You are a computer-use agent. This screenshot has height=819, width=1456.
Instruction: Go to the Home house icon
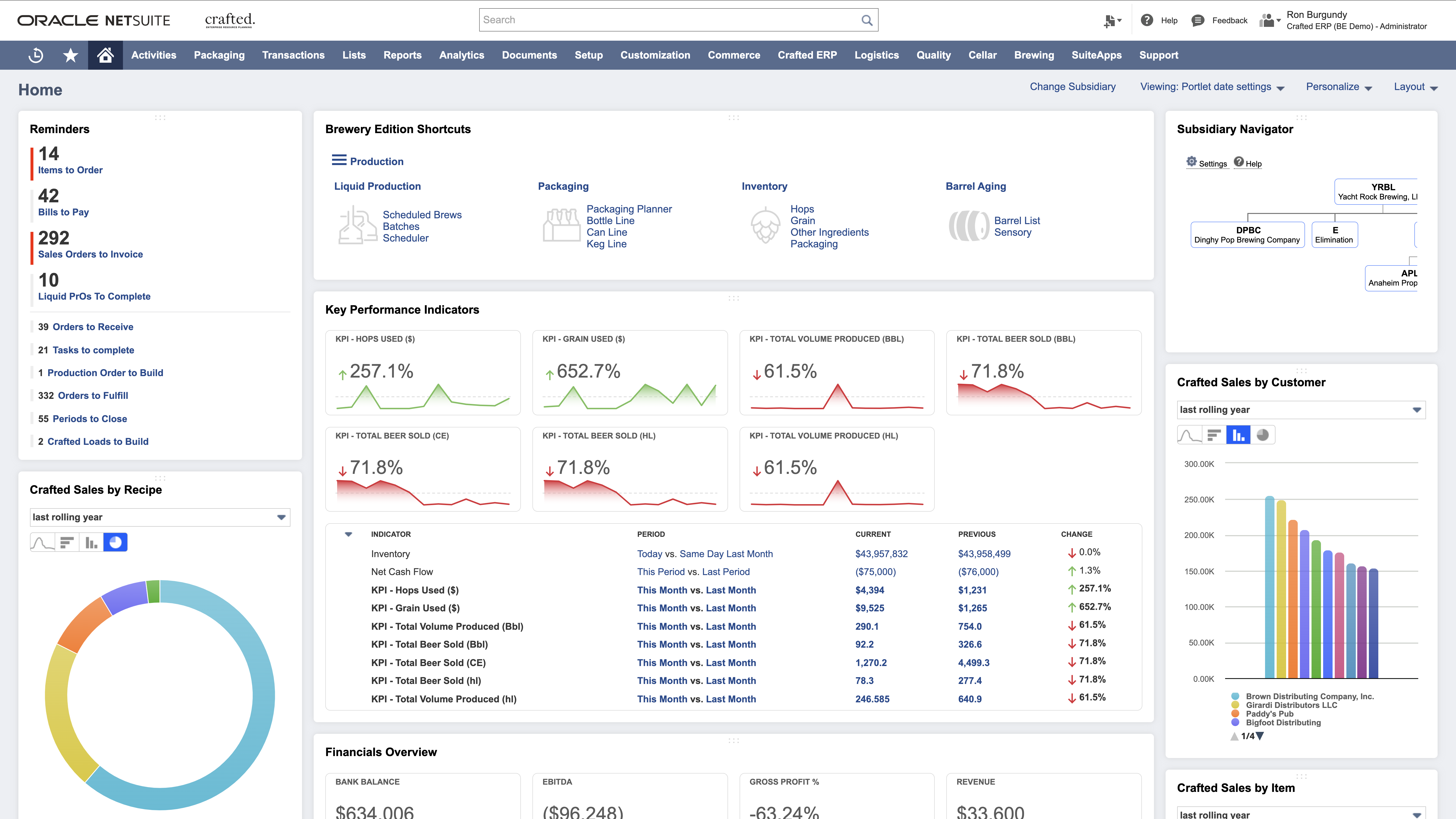105,55
